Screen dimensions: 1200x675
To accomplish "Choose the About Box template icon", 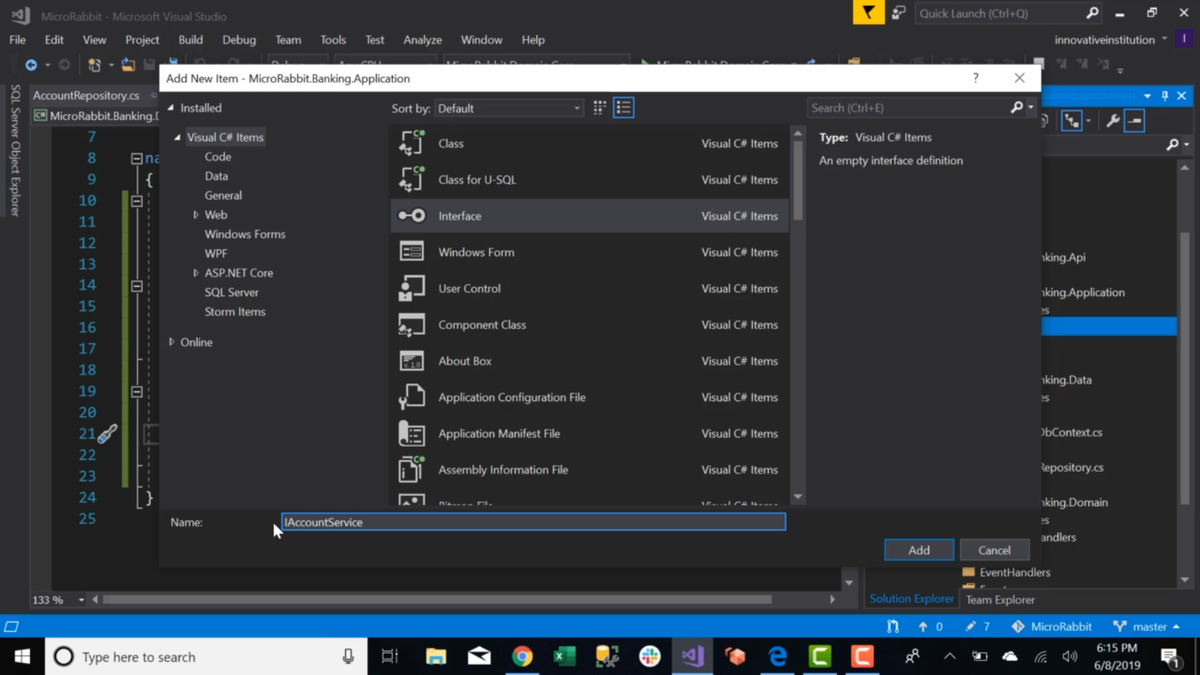I will point(411,361).
